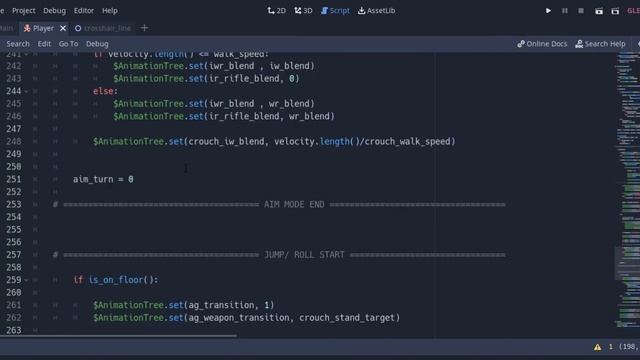Open the Project menu
The width and height of the screenshot is (640, 360).
[23, 11]
